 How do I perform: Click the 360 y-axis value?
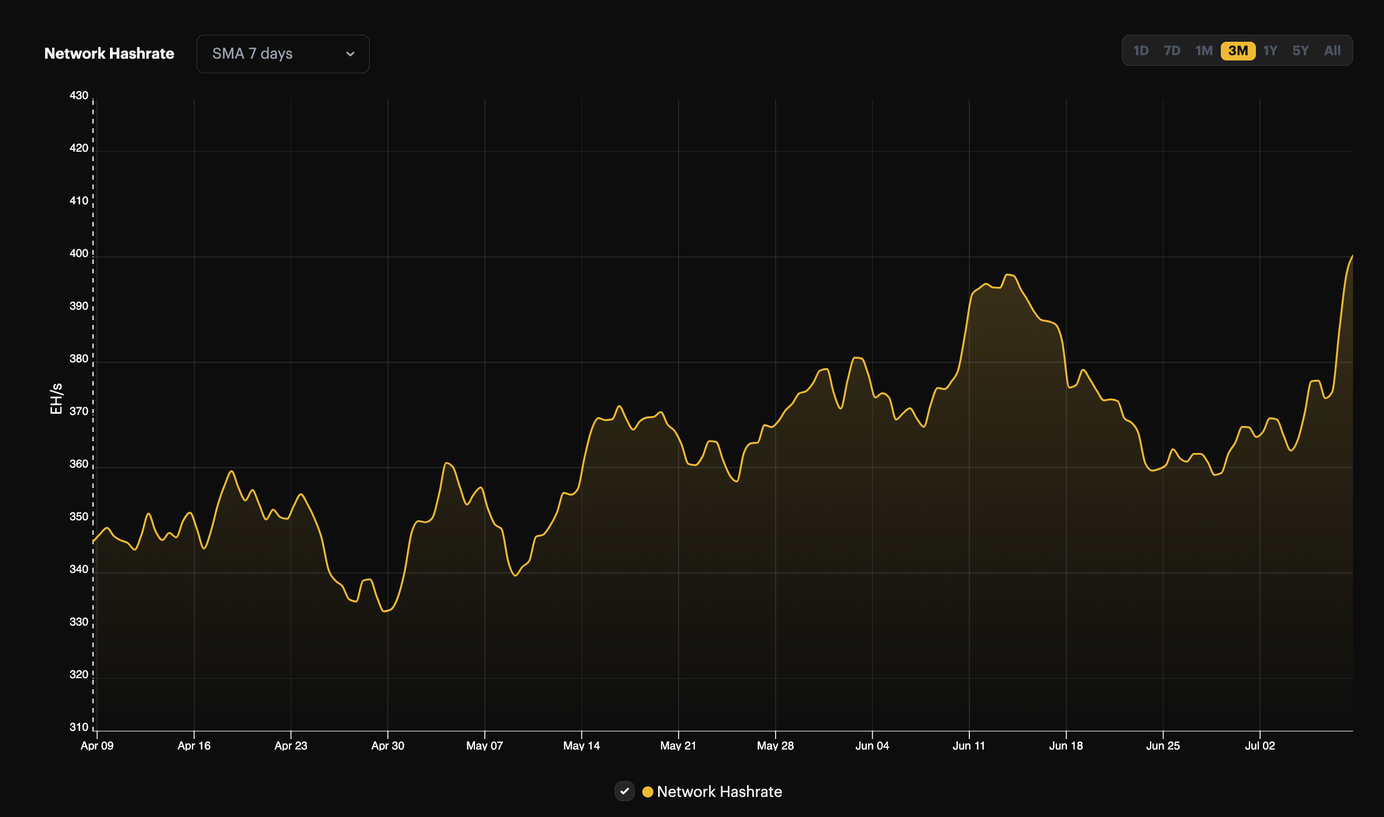point(78,465)
